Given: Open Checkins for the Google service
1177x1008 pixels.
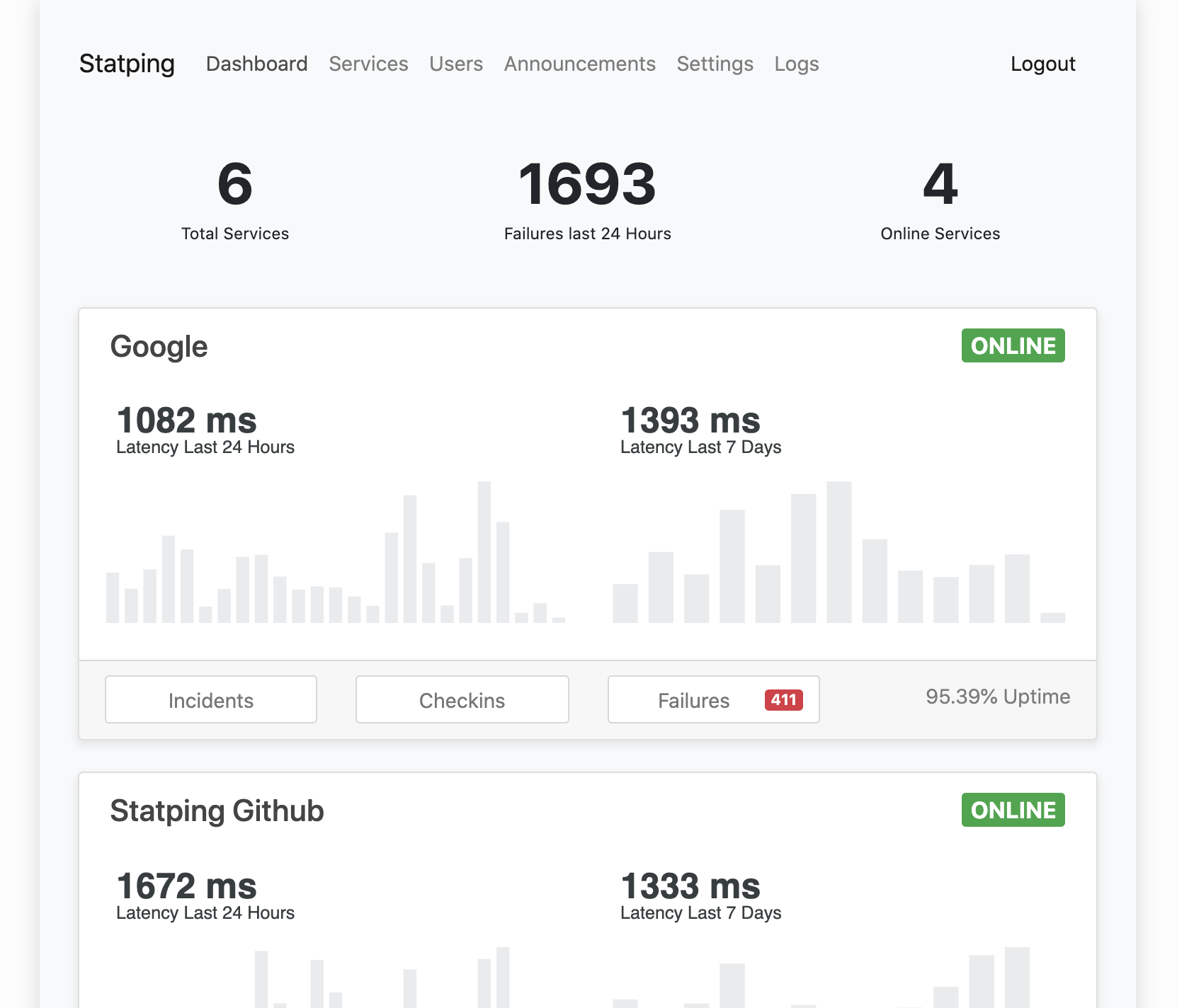Looking at the screenshot, I should pyautogui.click(x=462, y=699).
